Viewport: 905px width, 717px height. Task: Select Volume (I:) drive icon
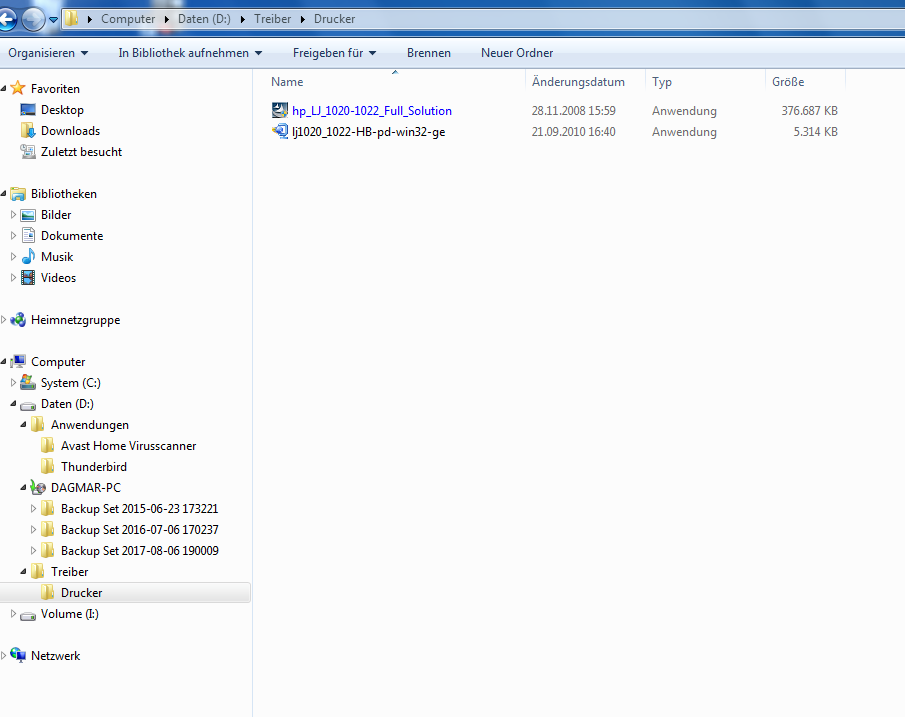pyautogui.click(x=28, y=615)
